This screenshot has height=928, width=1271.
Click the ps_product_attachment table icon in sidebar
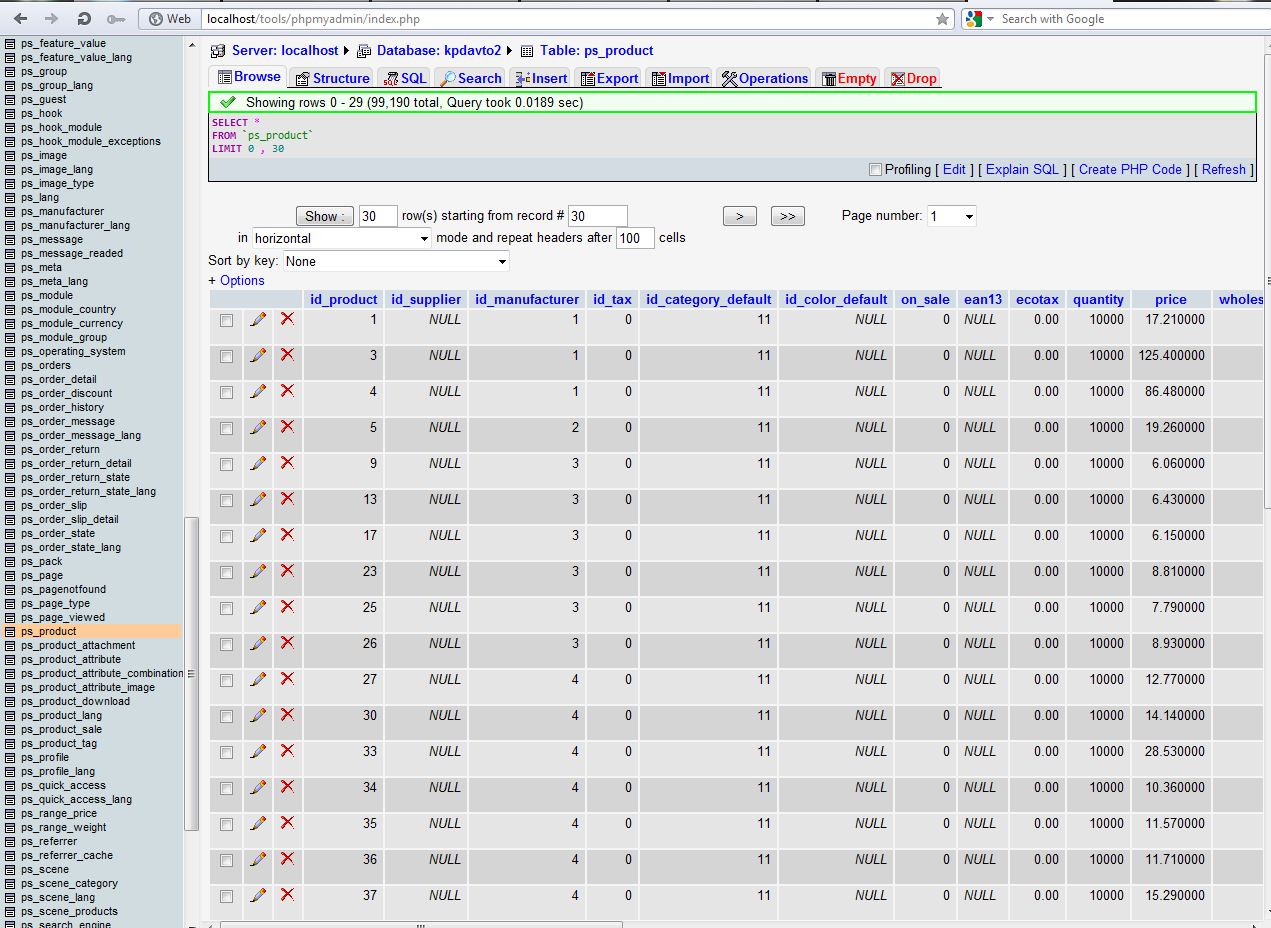click(x=10, y=646)
